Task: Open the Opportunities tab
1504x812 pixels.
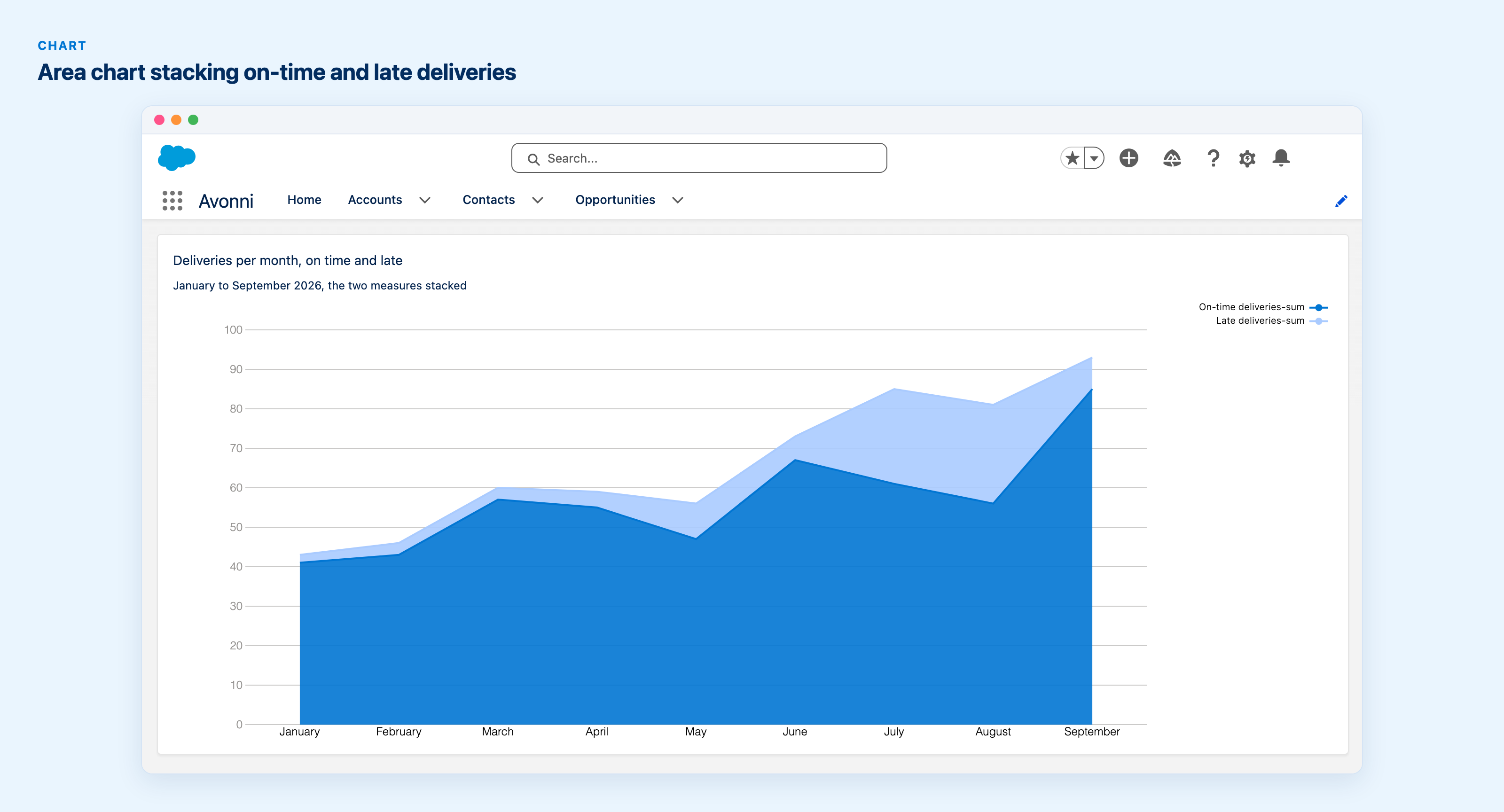Action: tap(615, 200)
